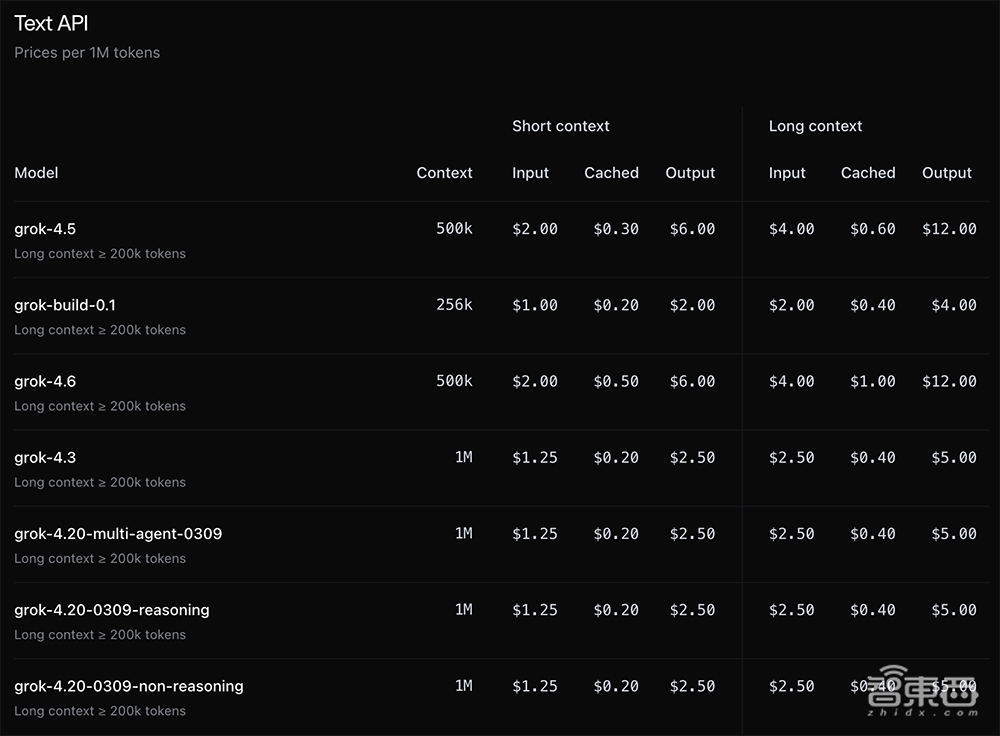Click "Long context ≥ 200k tokens" note under grok-build-0.1
1000x736 pixels.
pos(100,330)
